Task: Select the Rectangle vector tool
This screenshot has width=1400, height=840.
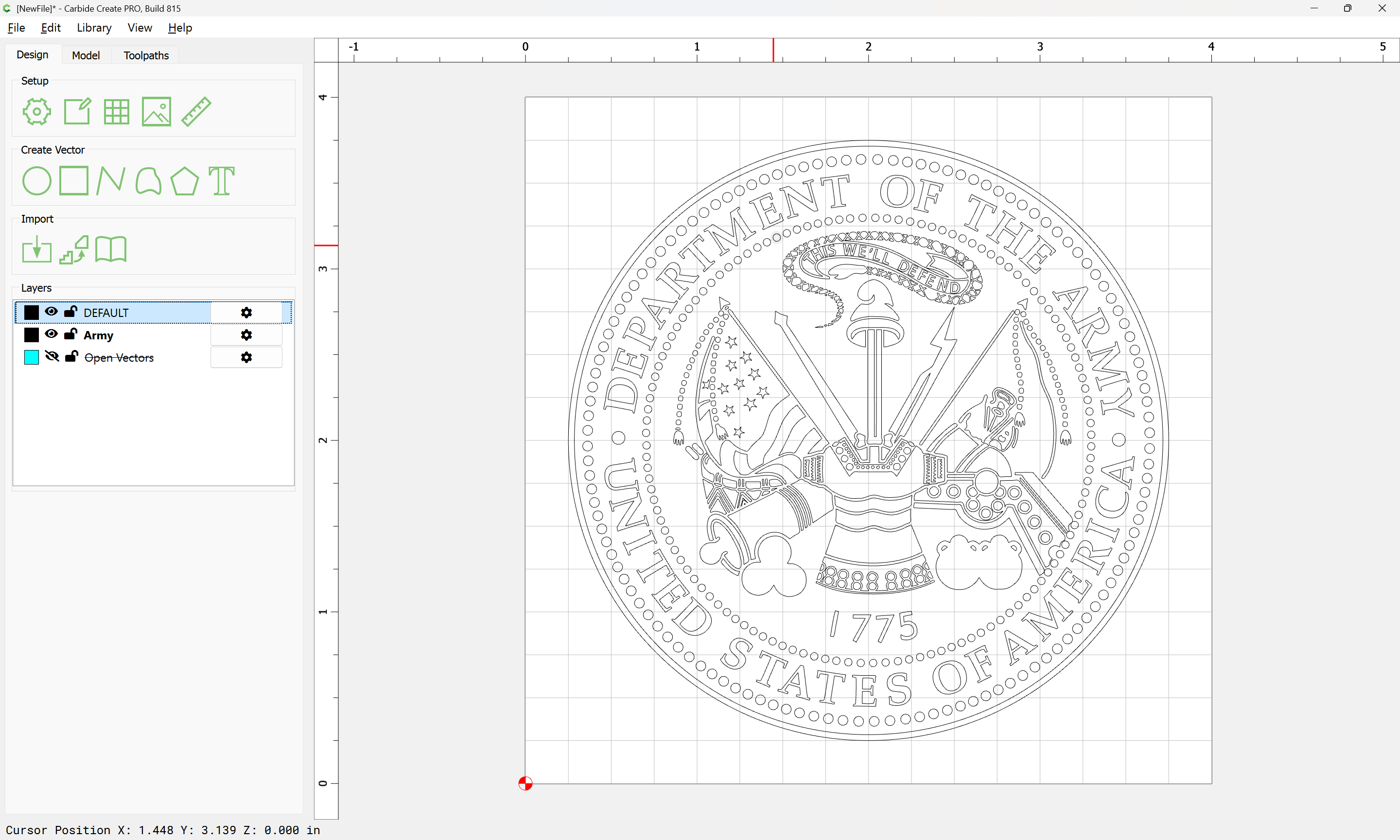Action: tap(73, 180)
